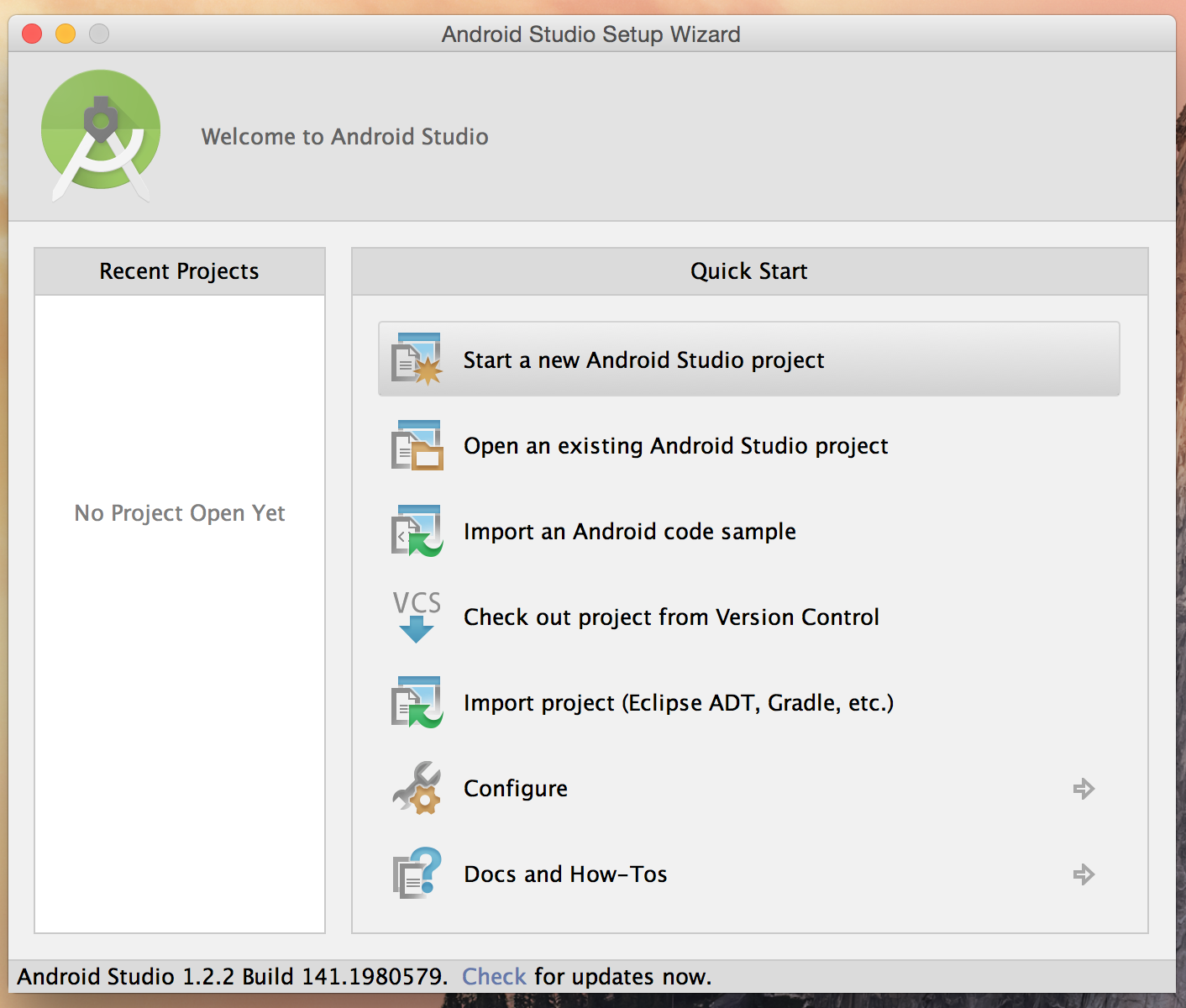Open Docs and How-Tos label
Viewport: 1186px width, 1008px height.
[x=565, y=874]
